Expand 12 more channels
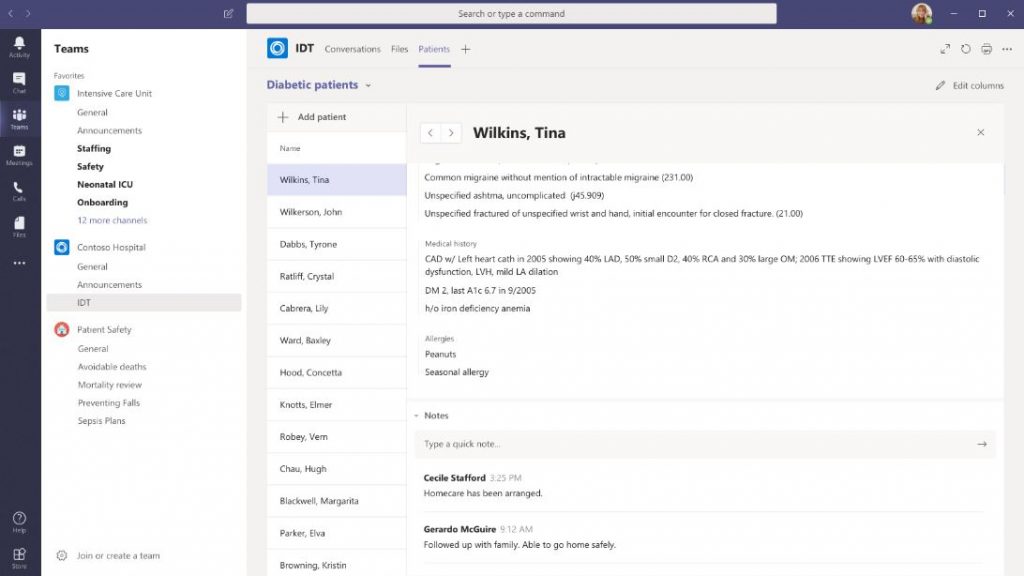1024x576 pixels. click(112, 220)
